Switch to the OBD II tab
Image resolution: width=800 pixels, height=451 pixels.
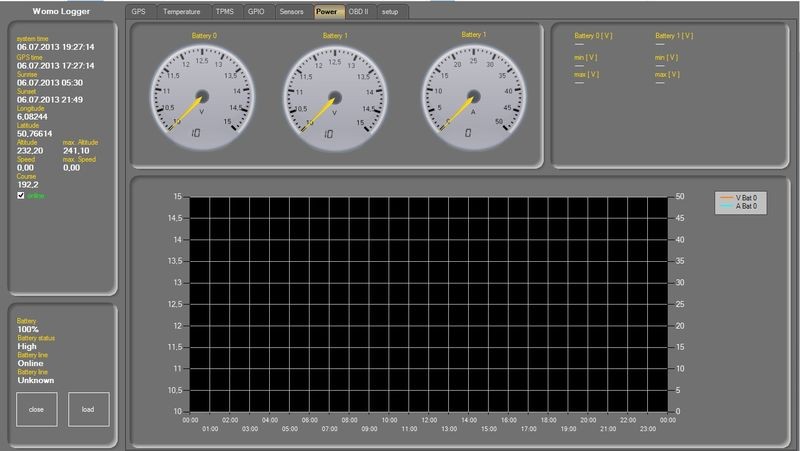tap(358, 11)
